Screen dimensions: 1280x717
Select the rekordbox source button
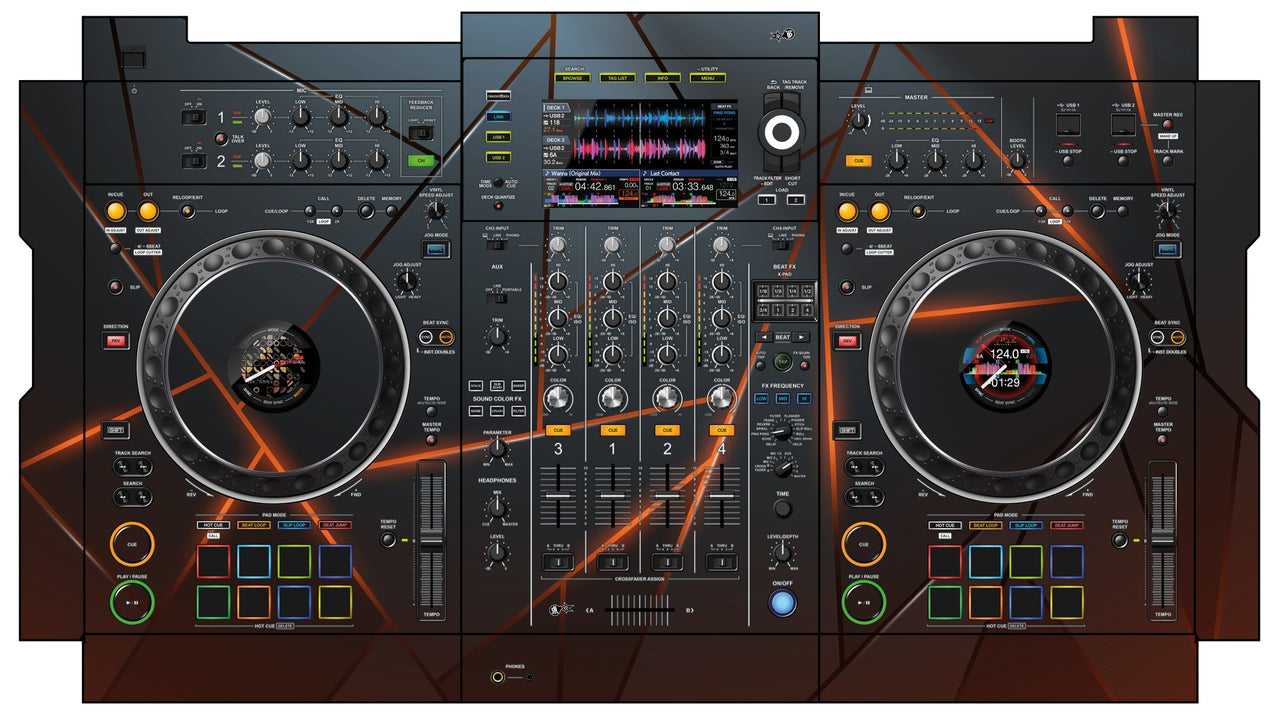coord(498,97)
